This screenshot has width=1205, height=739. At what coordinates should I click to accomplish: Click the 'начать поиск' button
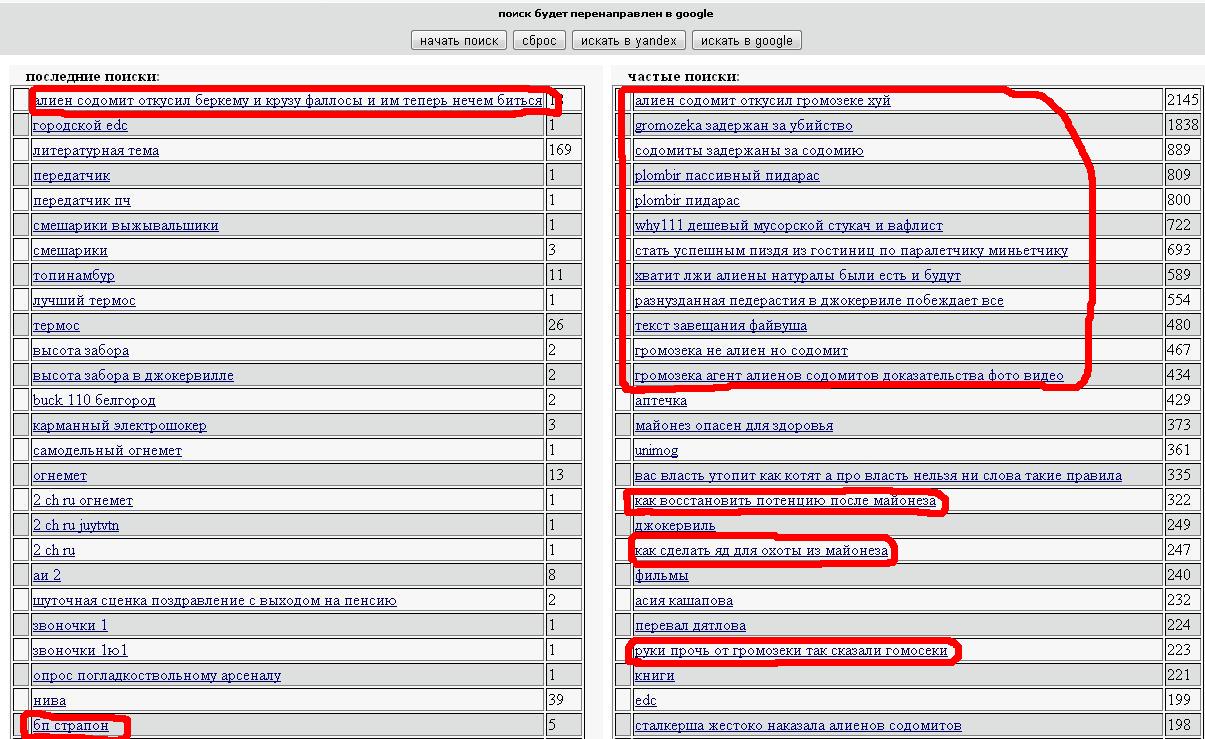(458, 41)
